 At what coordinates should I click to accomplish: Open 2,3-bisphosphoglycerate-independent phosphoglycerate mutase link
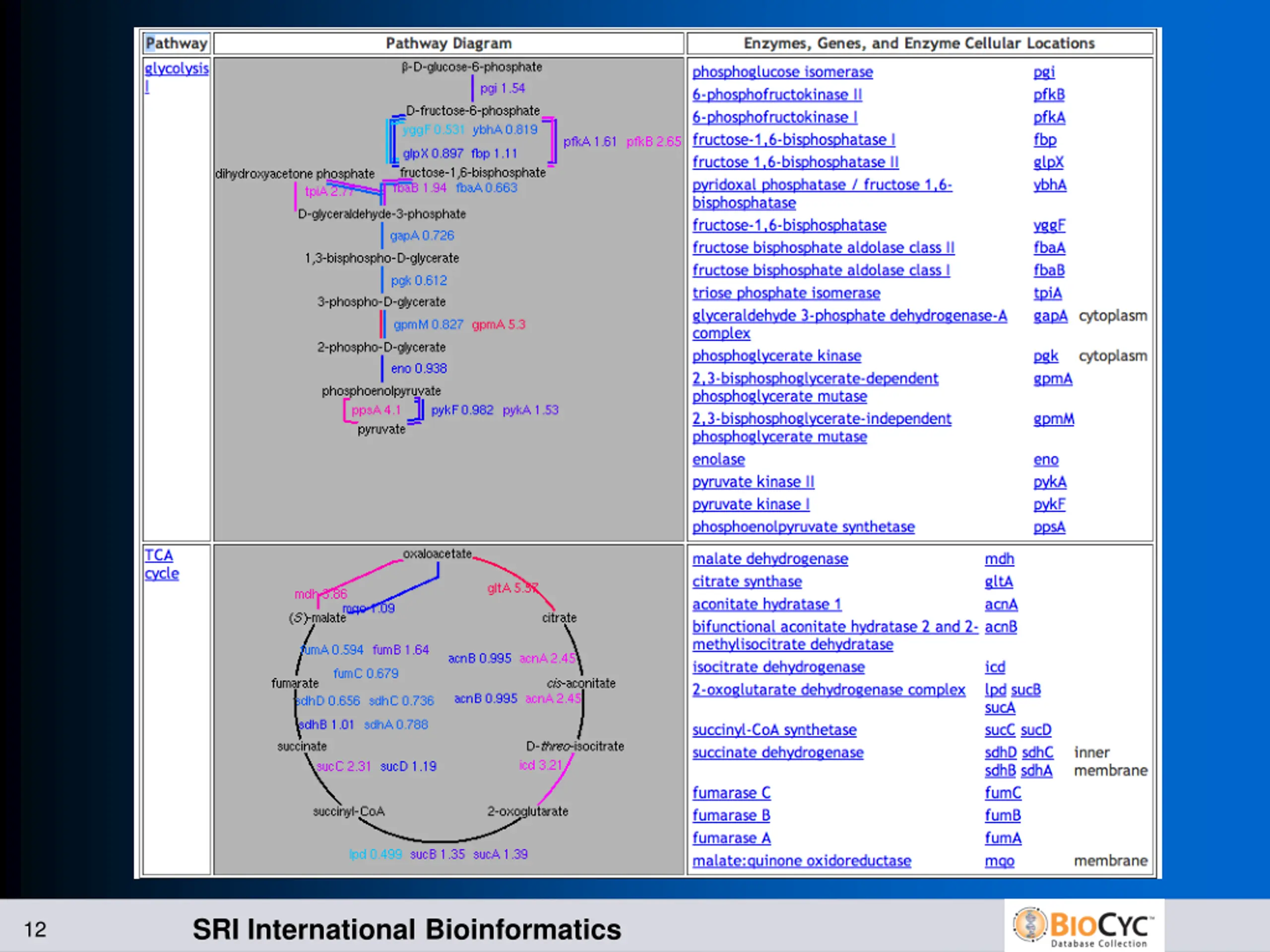click(x=822, y=427)
